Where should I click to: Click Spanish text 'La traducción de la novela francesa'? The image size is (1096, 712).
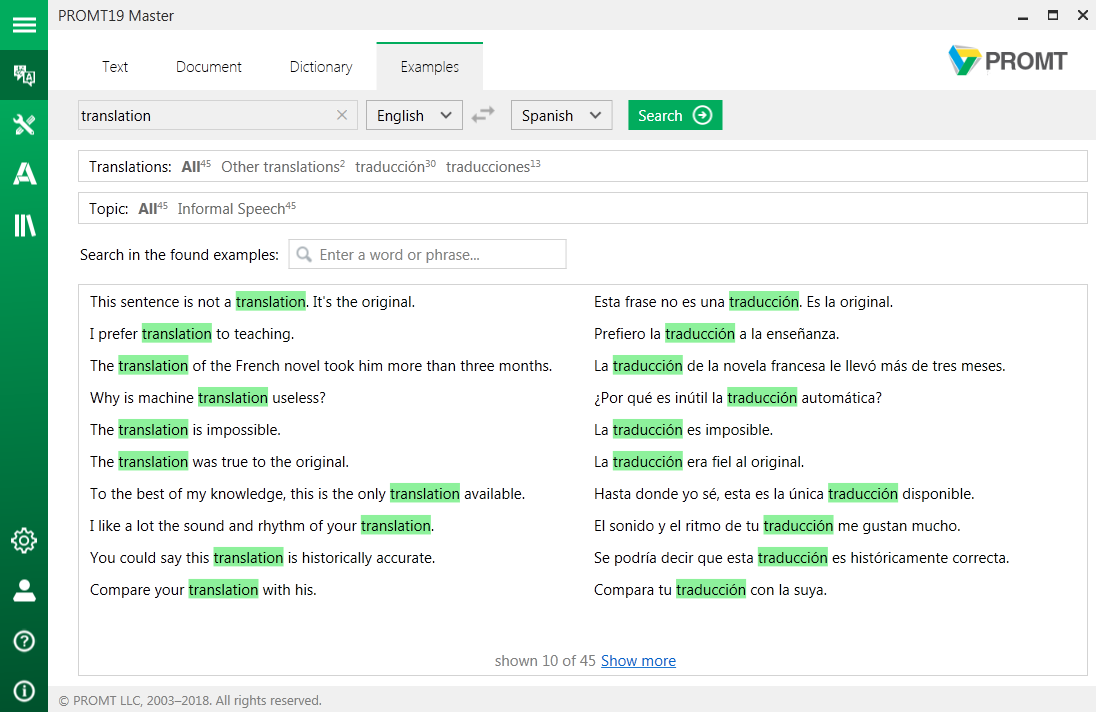point(799,366)
